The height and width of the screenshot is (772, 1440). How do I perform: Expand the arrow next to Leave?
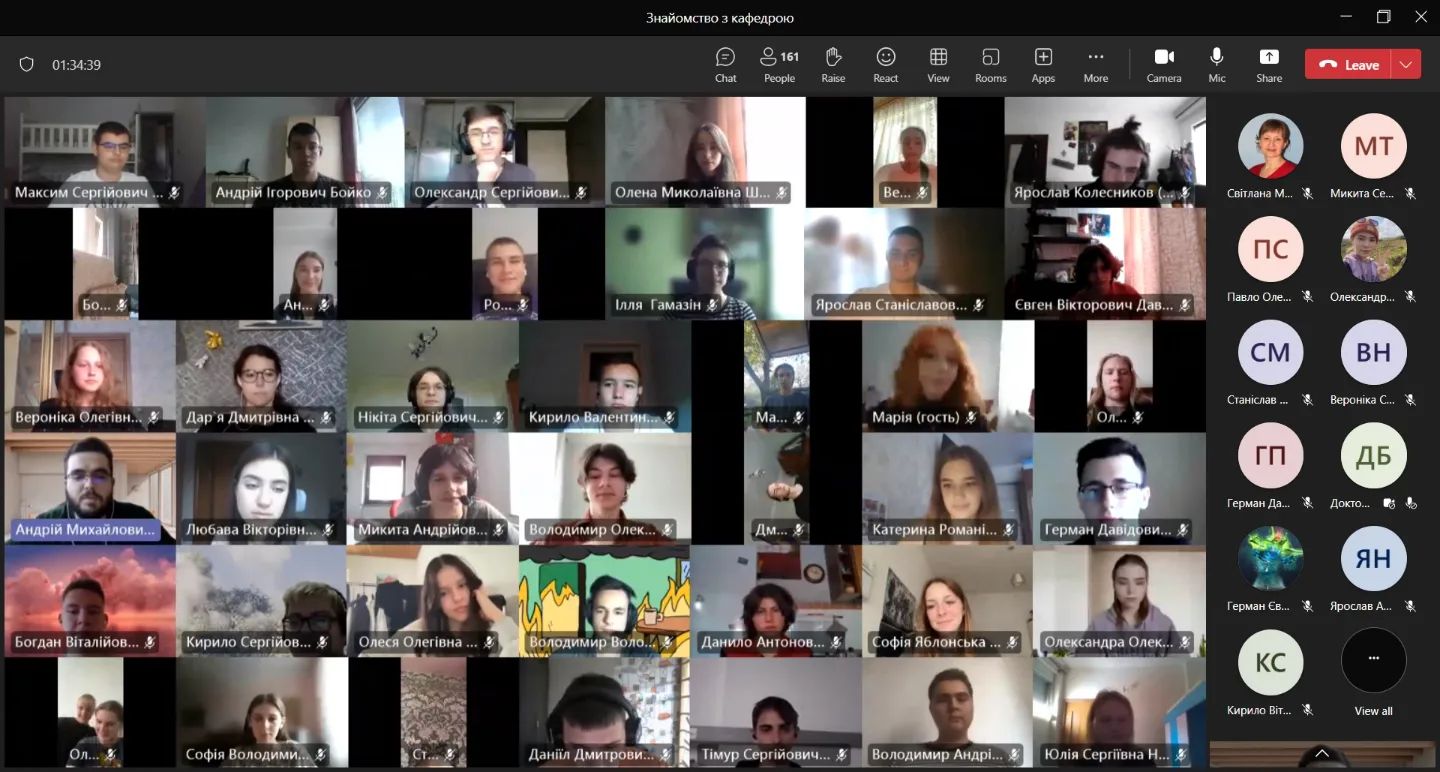(x=1406, y=64)
